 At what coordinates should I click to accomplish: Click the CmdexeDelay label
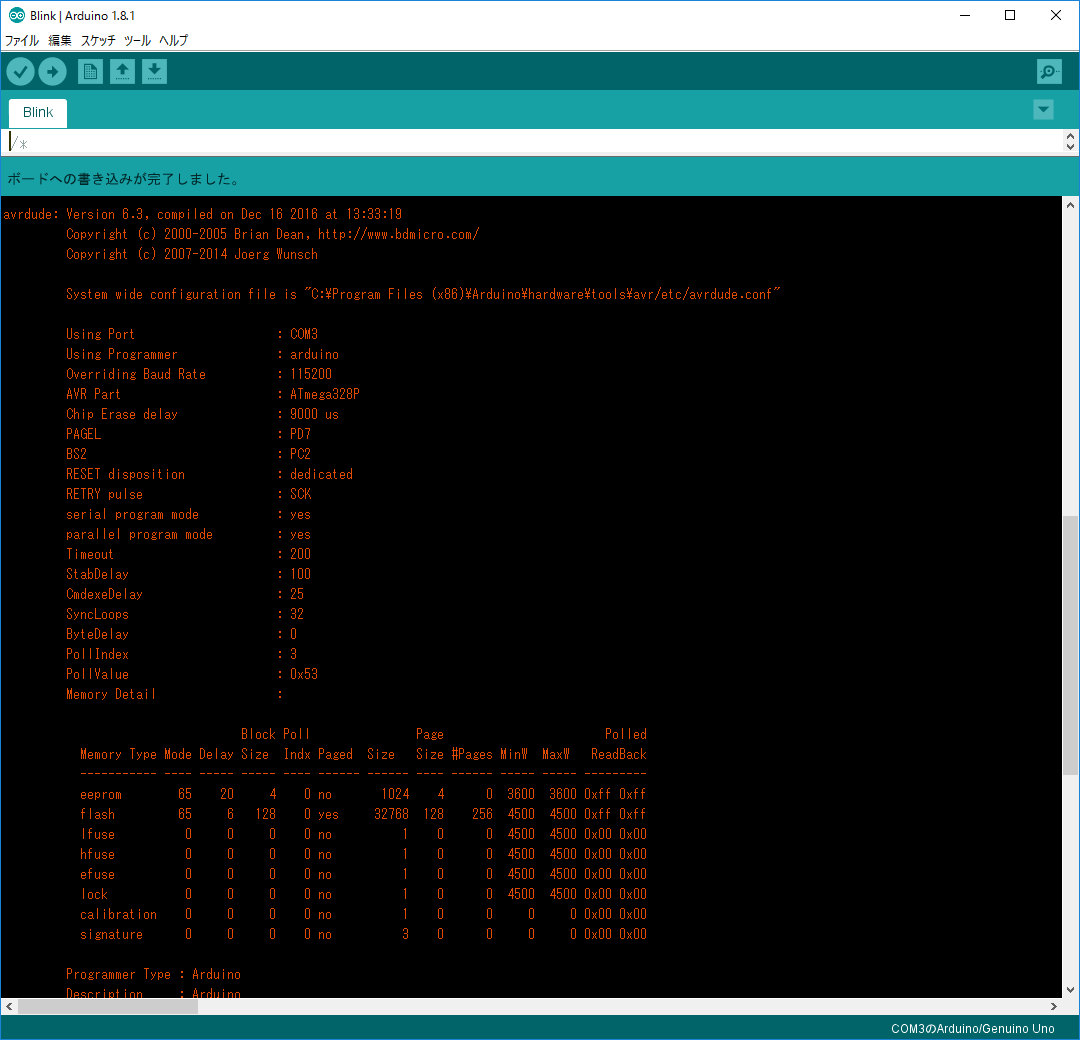[x=104, y=594]
